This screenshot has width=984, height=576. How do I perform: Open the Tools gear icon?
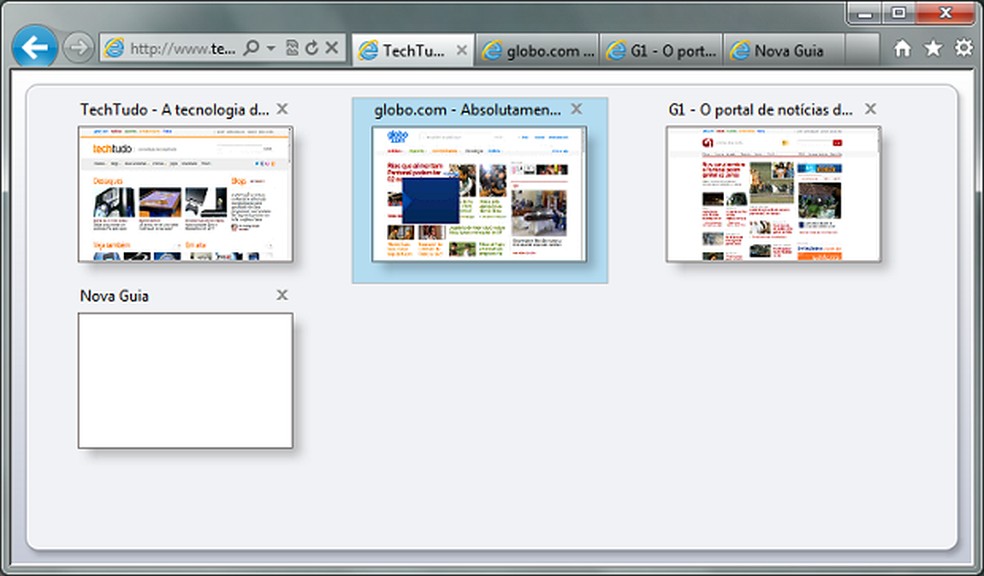pyautogui.click(x=964, y=48)
